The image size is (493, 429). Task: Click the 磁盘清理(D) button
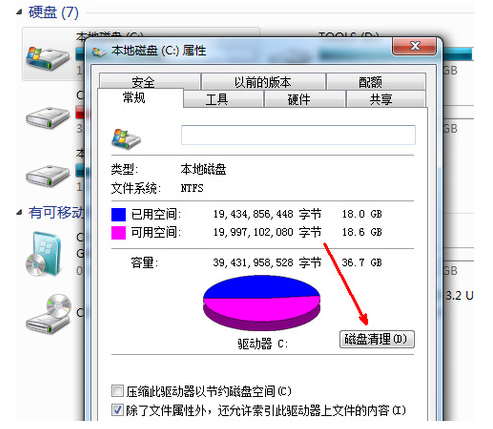pos(377,339)
